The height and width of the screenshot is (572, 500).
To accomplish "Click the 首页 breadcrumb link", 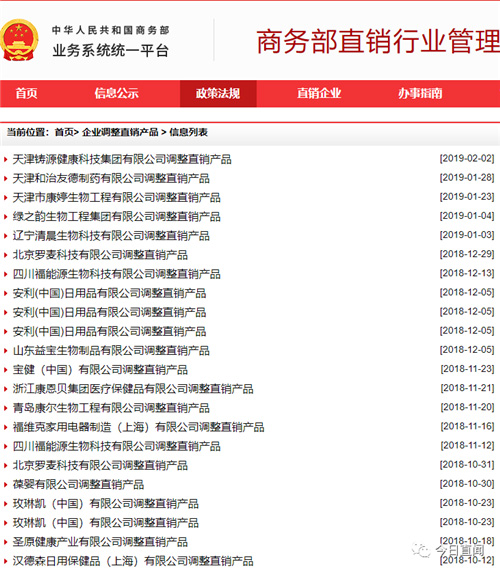I will [64, 132].
